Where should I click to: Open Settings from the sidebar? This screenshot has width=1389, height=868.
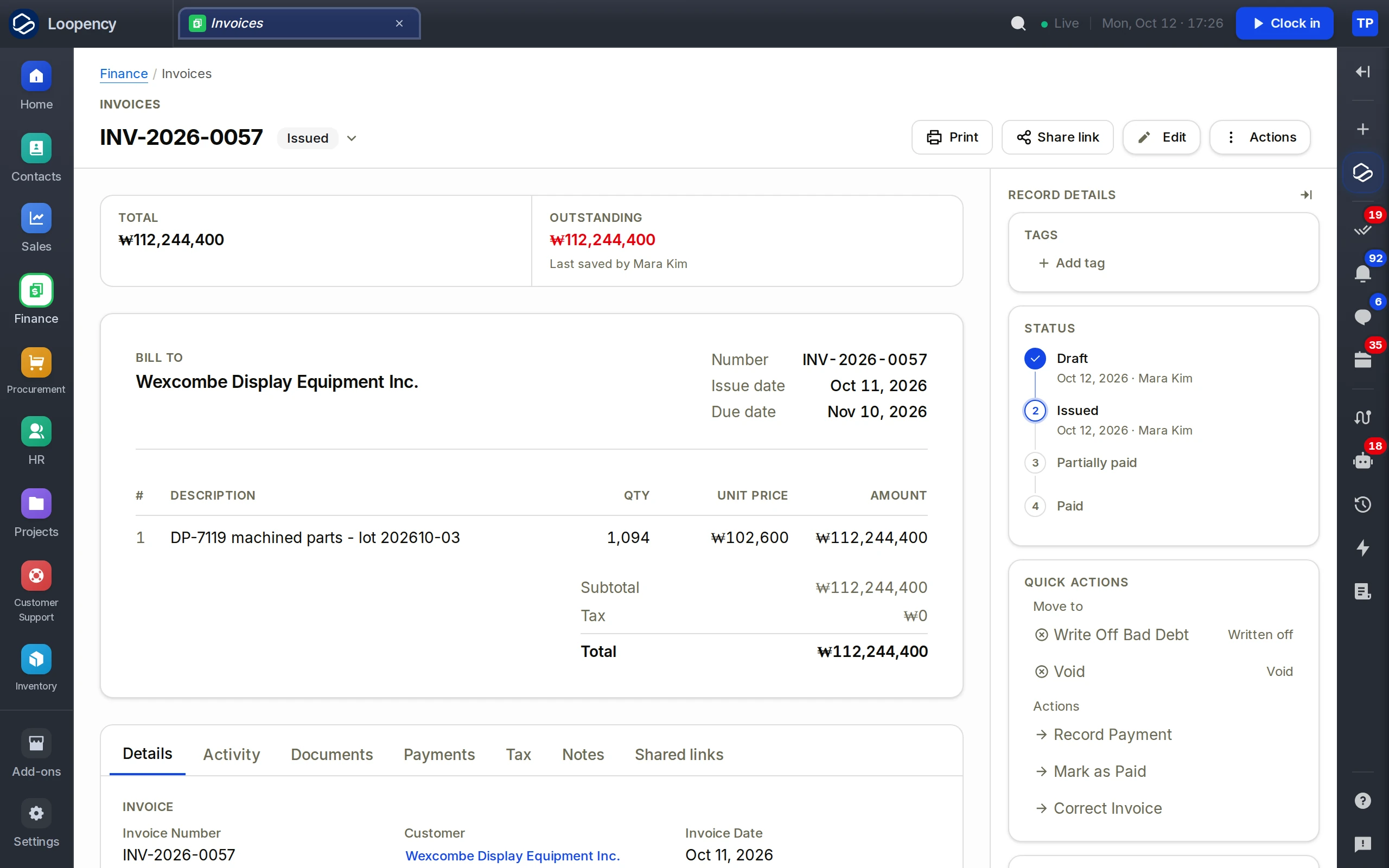point(36,823)
